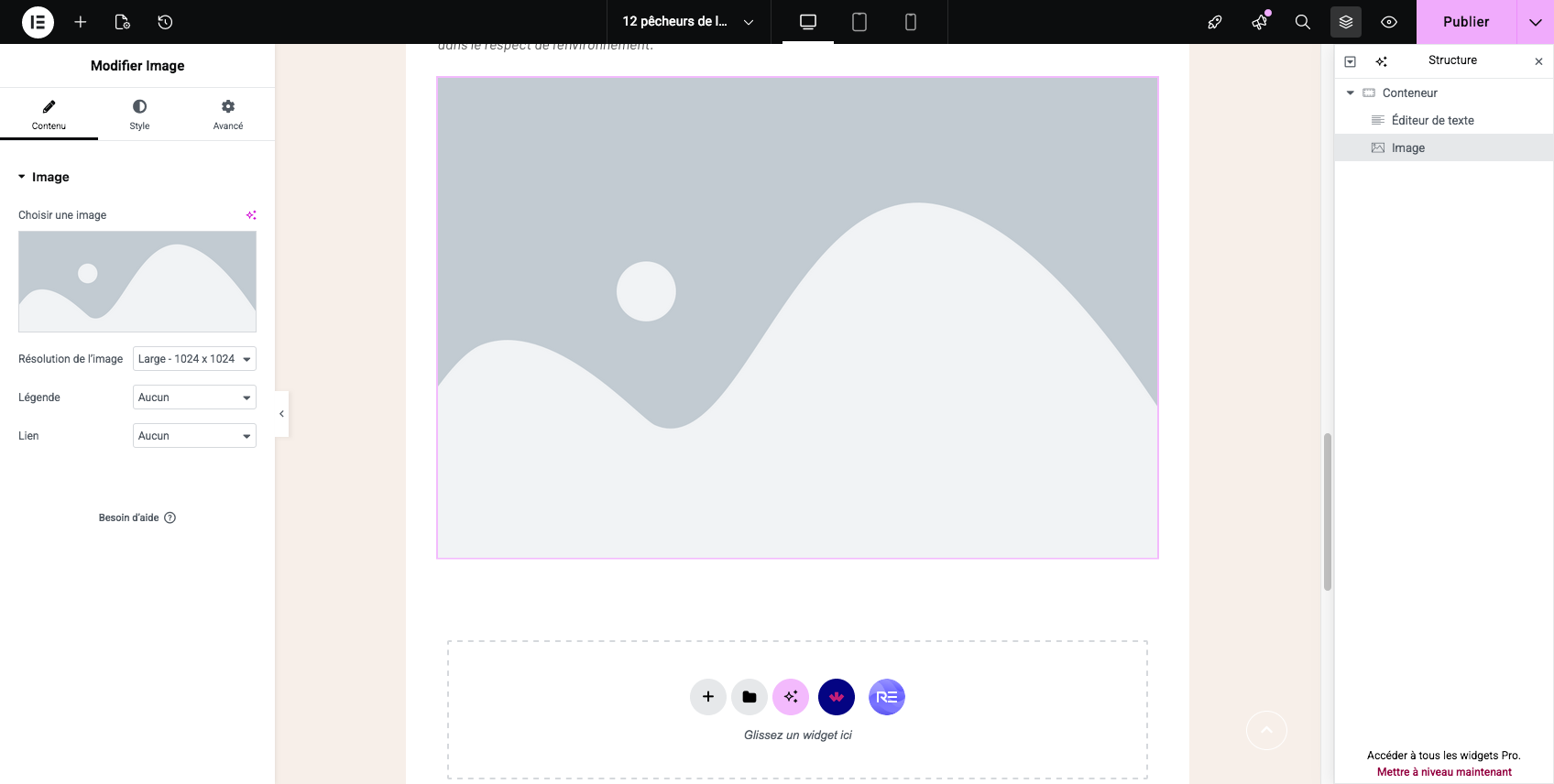
Task: Click the image placeholder thumbnail in panel
Action: coord(137,281)
